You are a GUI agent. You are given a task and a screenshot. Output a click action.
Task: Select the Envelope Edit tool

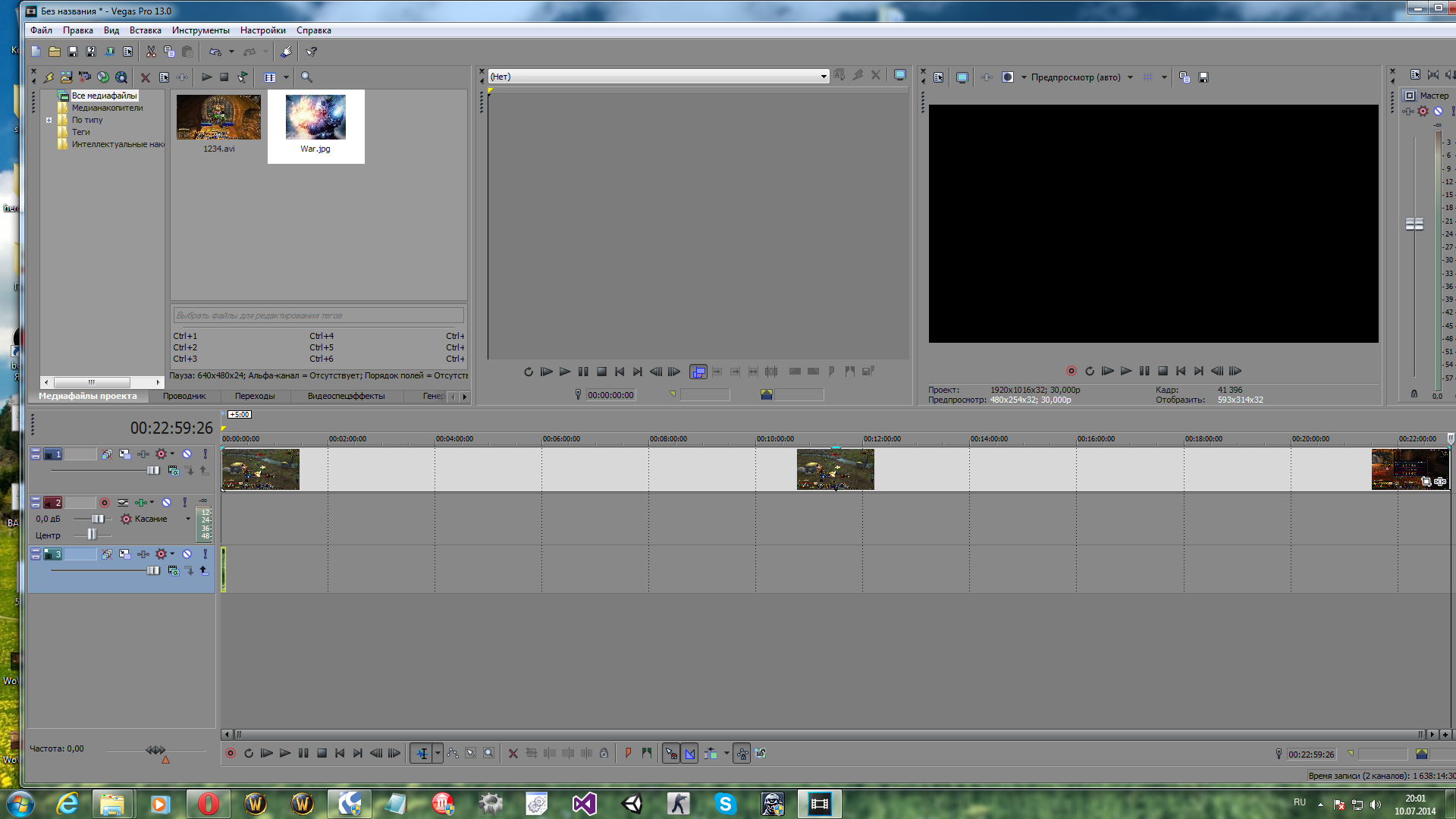[x=453, y=753]
